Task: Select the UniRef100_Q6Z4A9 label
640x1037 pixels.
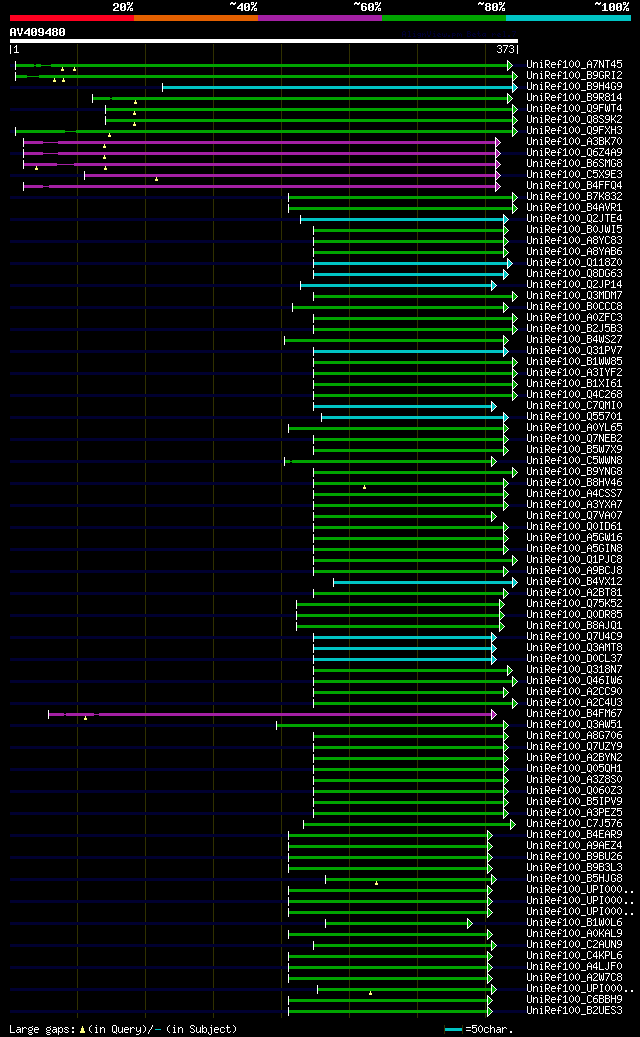Action: pyautogui.click(x=574, y=153)
